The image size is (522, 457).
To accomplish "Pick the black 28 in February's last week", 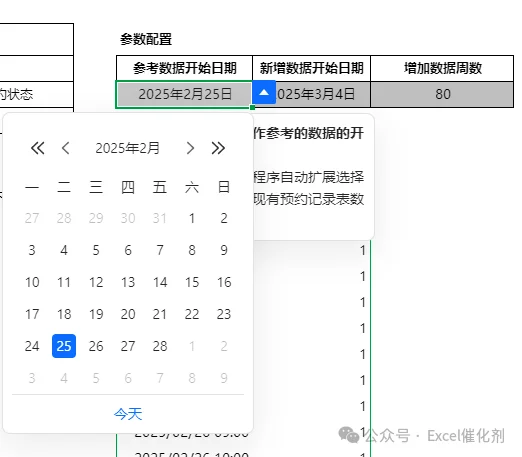I will pyautogui.click(x=160, y=346).
